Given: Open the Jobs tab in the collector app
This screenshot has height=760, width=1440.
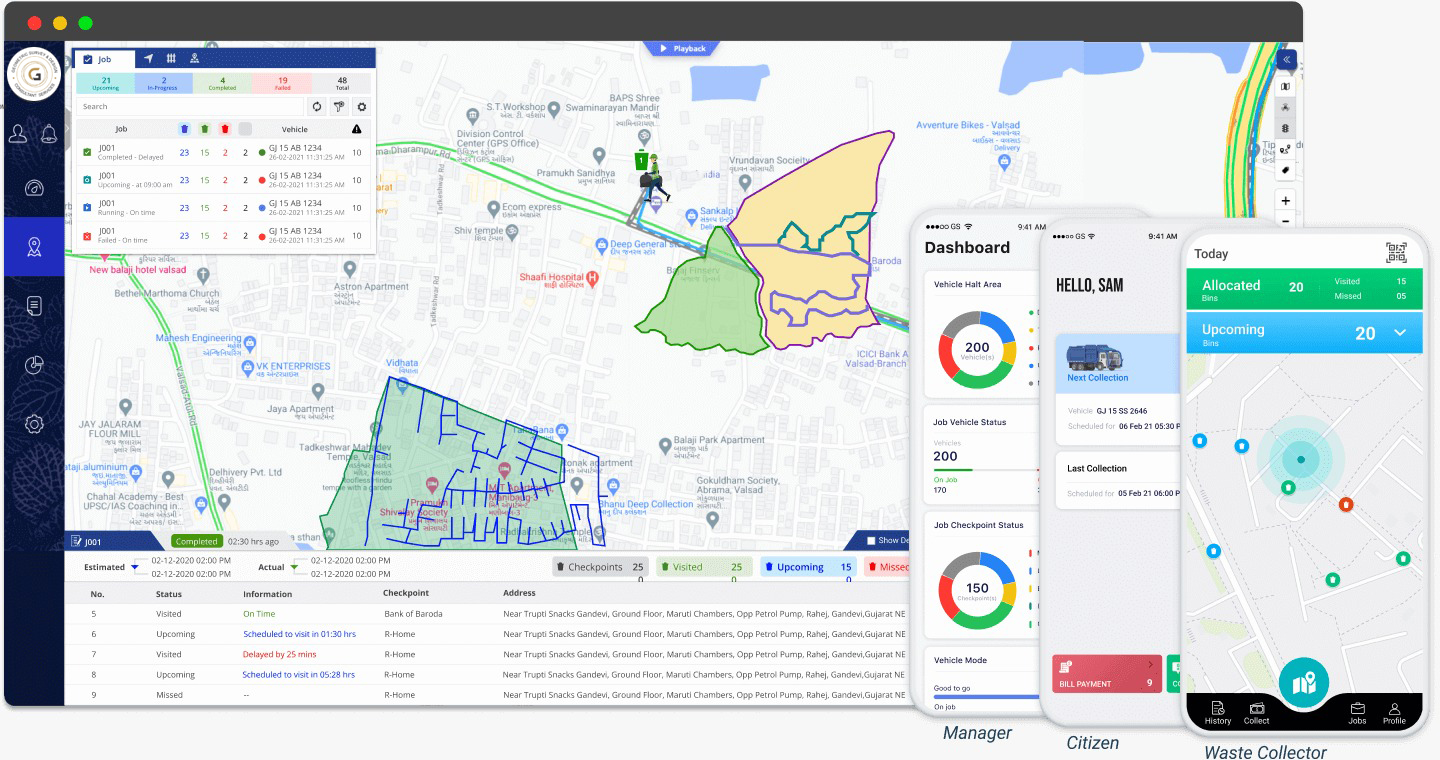Looking at the screenshot, I should (1357, 712).
